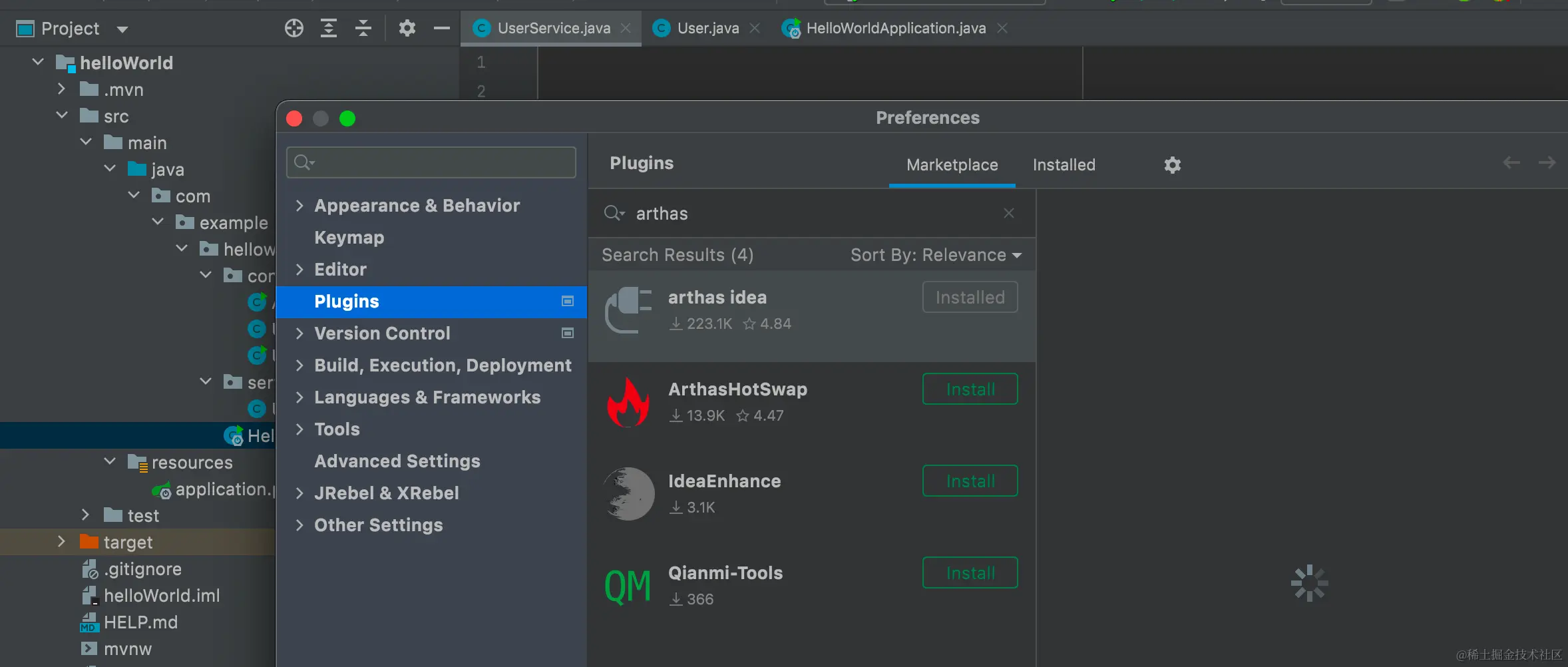
Task: Expand the test folder
Action: pyautogui.click(x=85, y=515)
